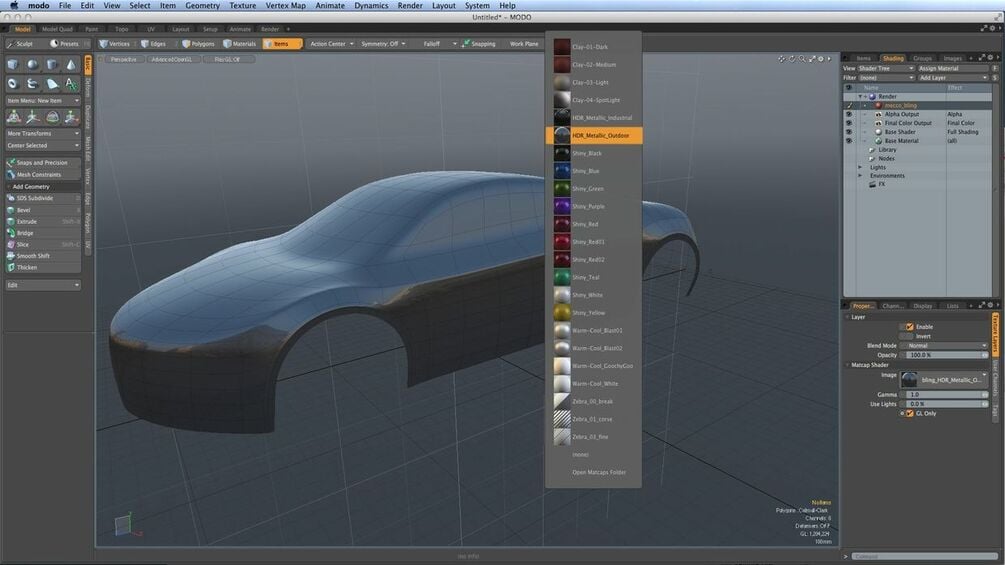Expand the Environments tree item
1005x565 pixels.
[860, 176]
